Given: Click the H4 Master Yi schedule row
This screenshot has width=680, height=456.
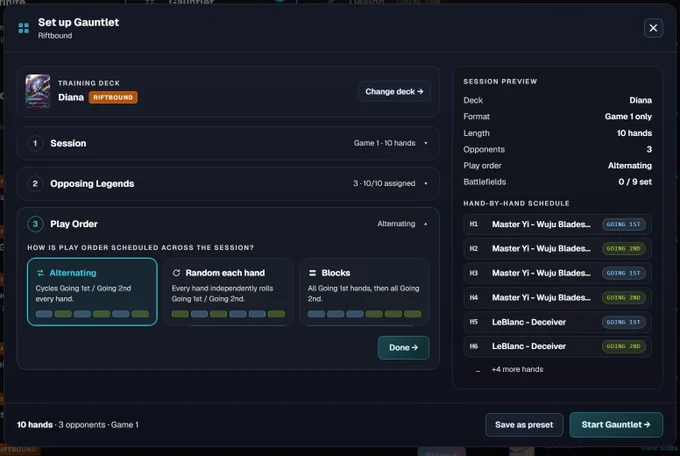Looking at the screenshot, I should [x=557, y=298].
